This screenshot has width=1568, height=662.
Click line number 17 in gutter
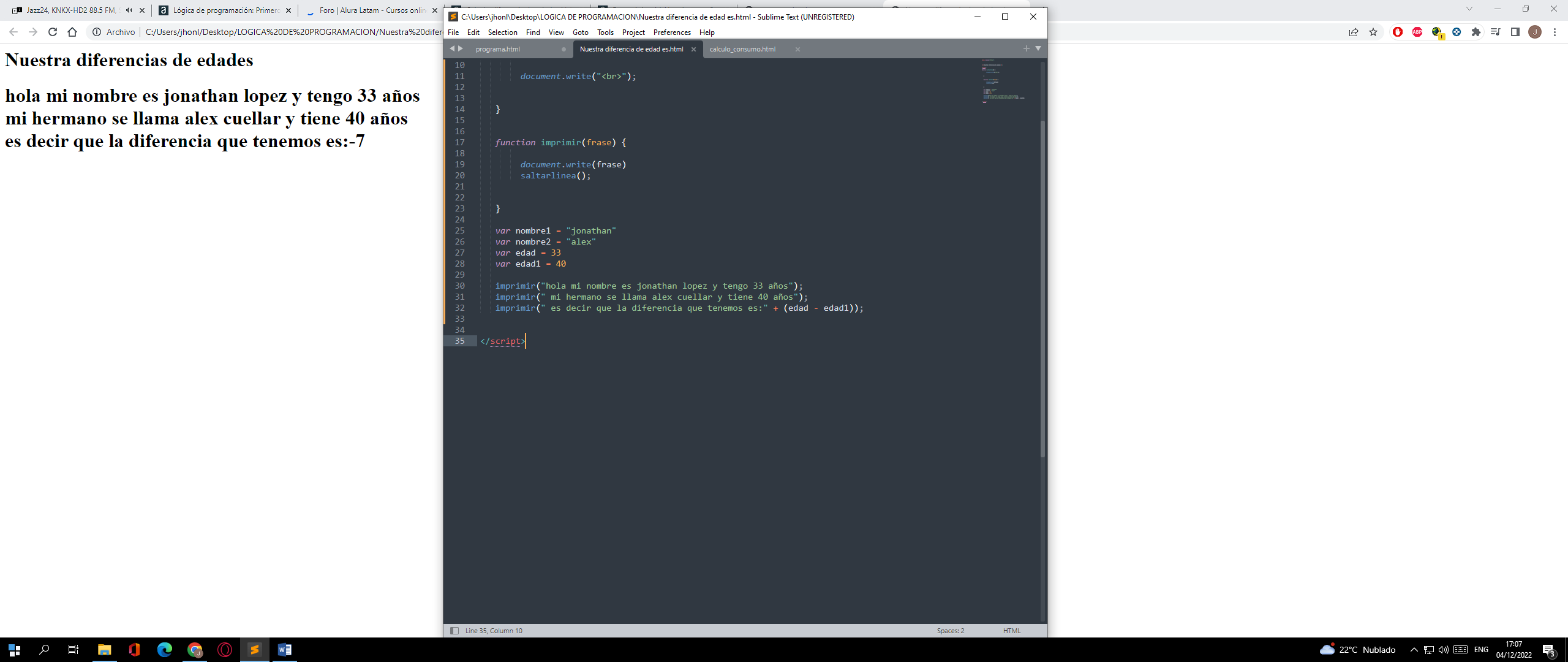pos(459,142)
